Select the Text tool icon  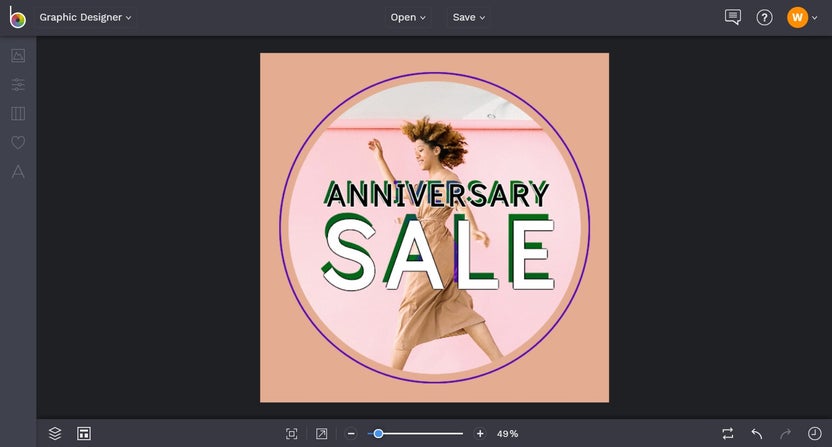click(x=18, y=171)
